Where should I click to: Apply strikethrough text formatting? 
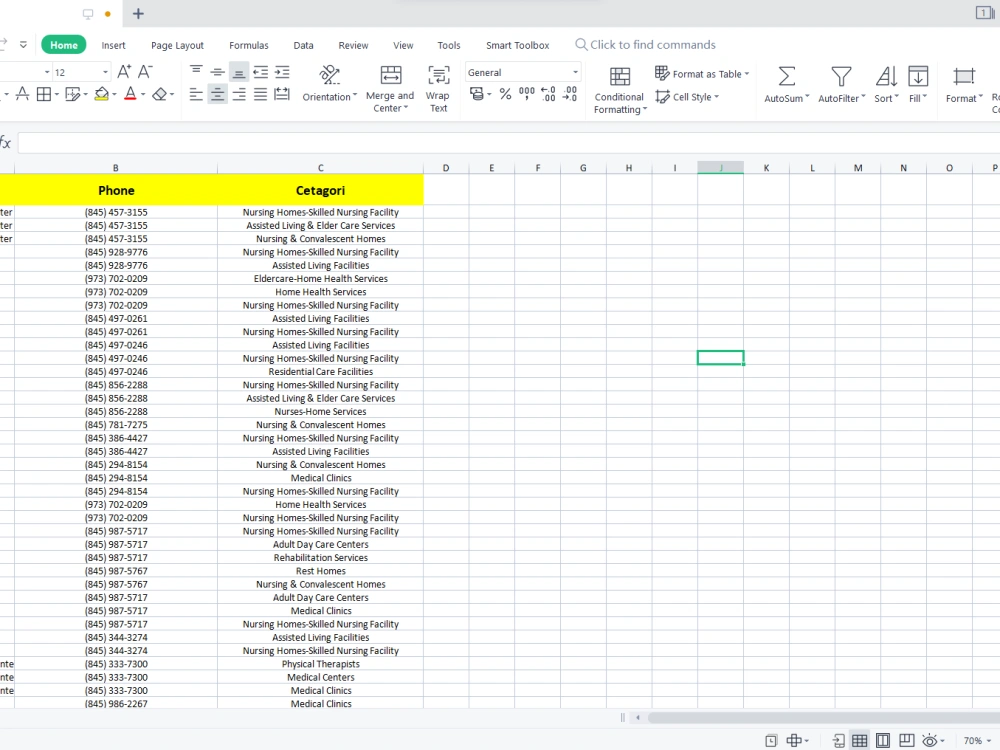pyautogui.click(x=22, y=94)
